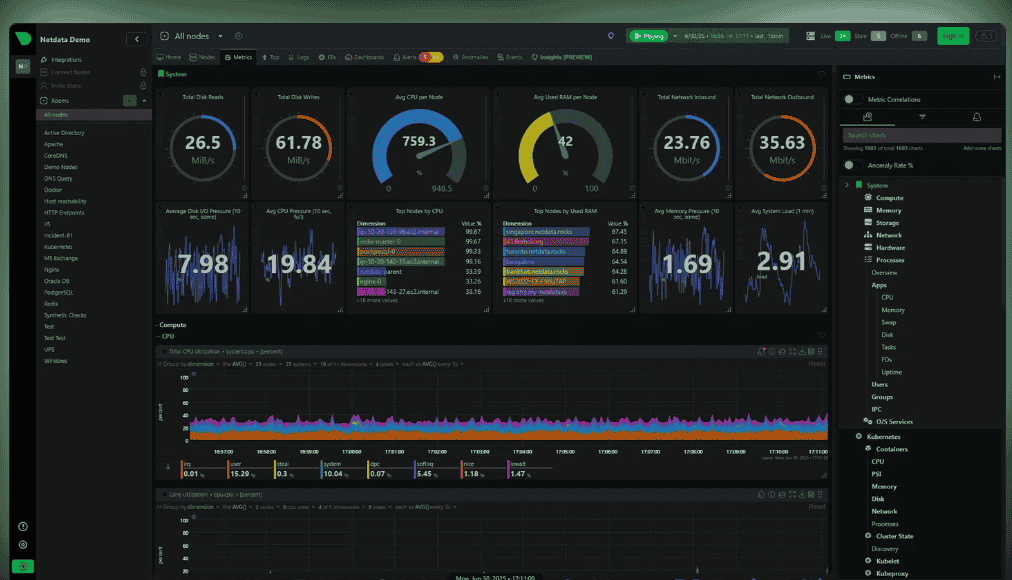Viewport: 1012px width, 580px height.
Task: Open 4 labels dropdown on CPU chart
Action: coord(387,364)
